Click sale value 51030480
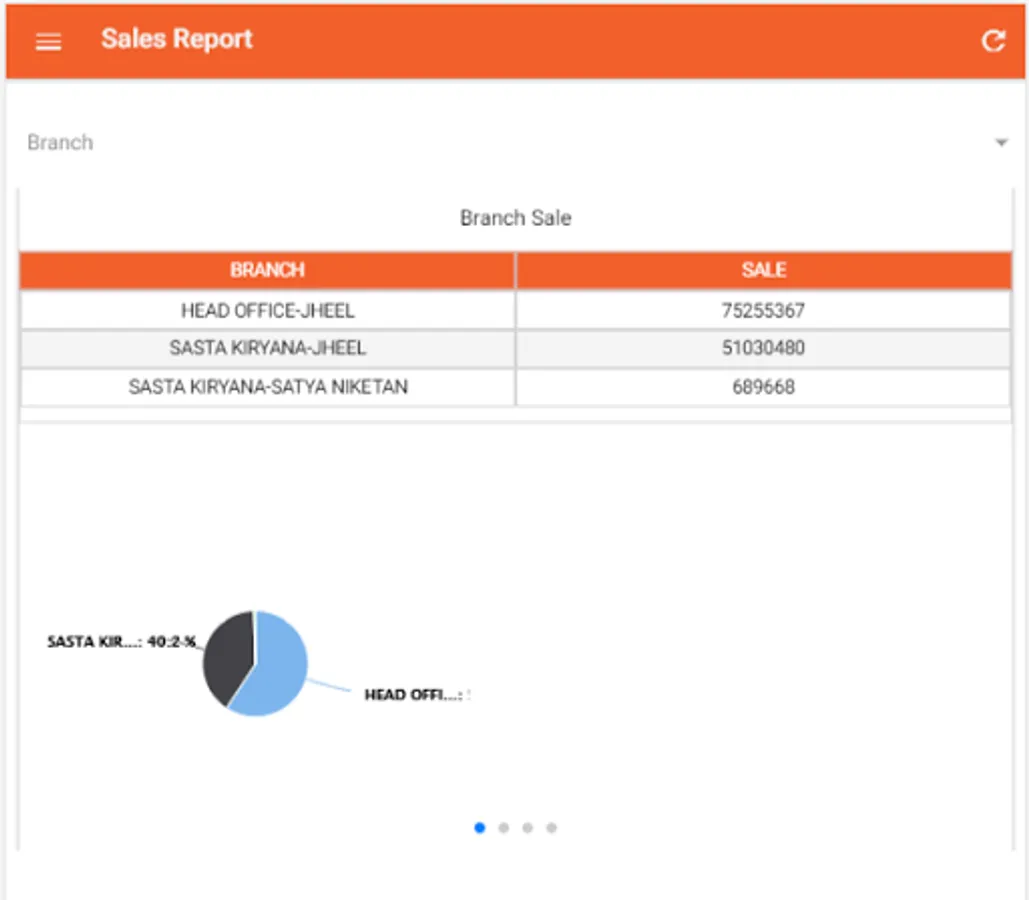 (x=763, y=348)
